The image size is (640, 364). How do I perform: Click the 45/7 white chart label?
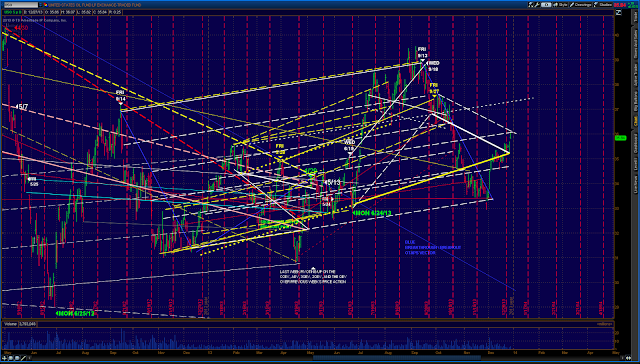[22, 107]
